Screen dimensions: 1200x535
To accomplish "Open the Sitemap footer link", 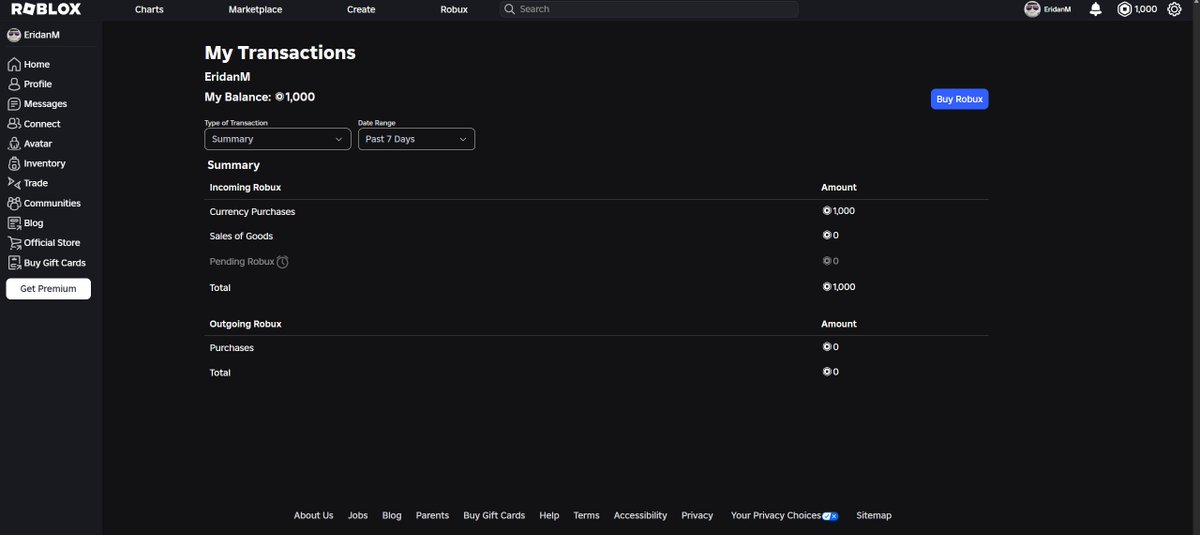I will [874, 516].
